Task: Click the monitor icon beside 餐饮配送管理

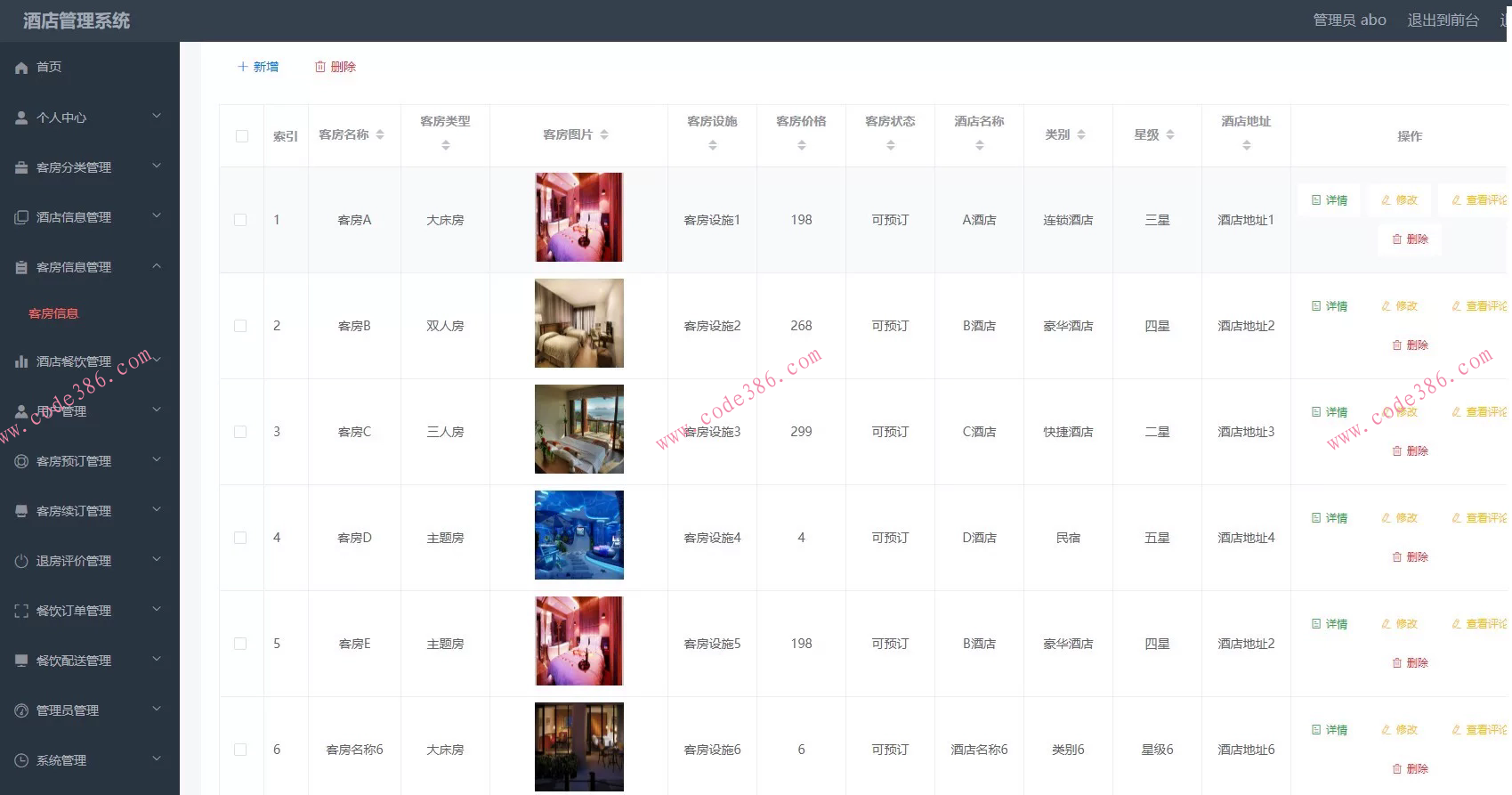Action: point(21,661)
